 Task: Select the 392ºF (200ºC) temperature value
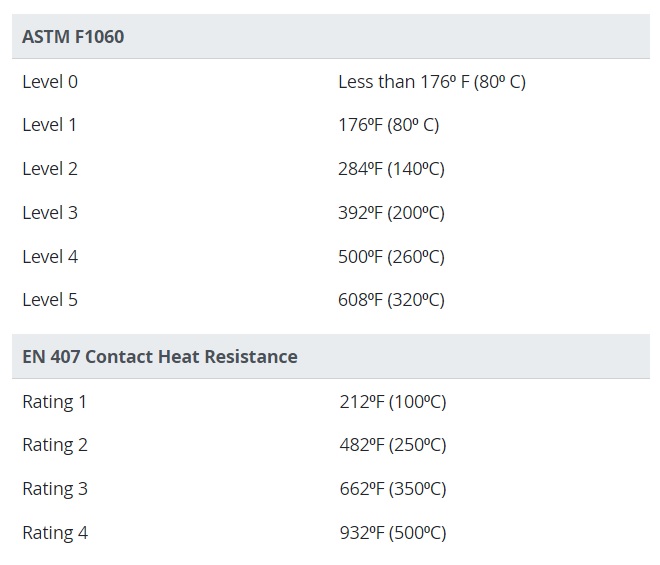(391, 213)
